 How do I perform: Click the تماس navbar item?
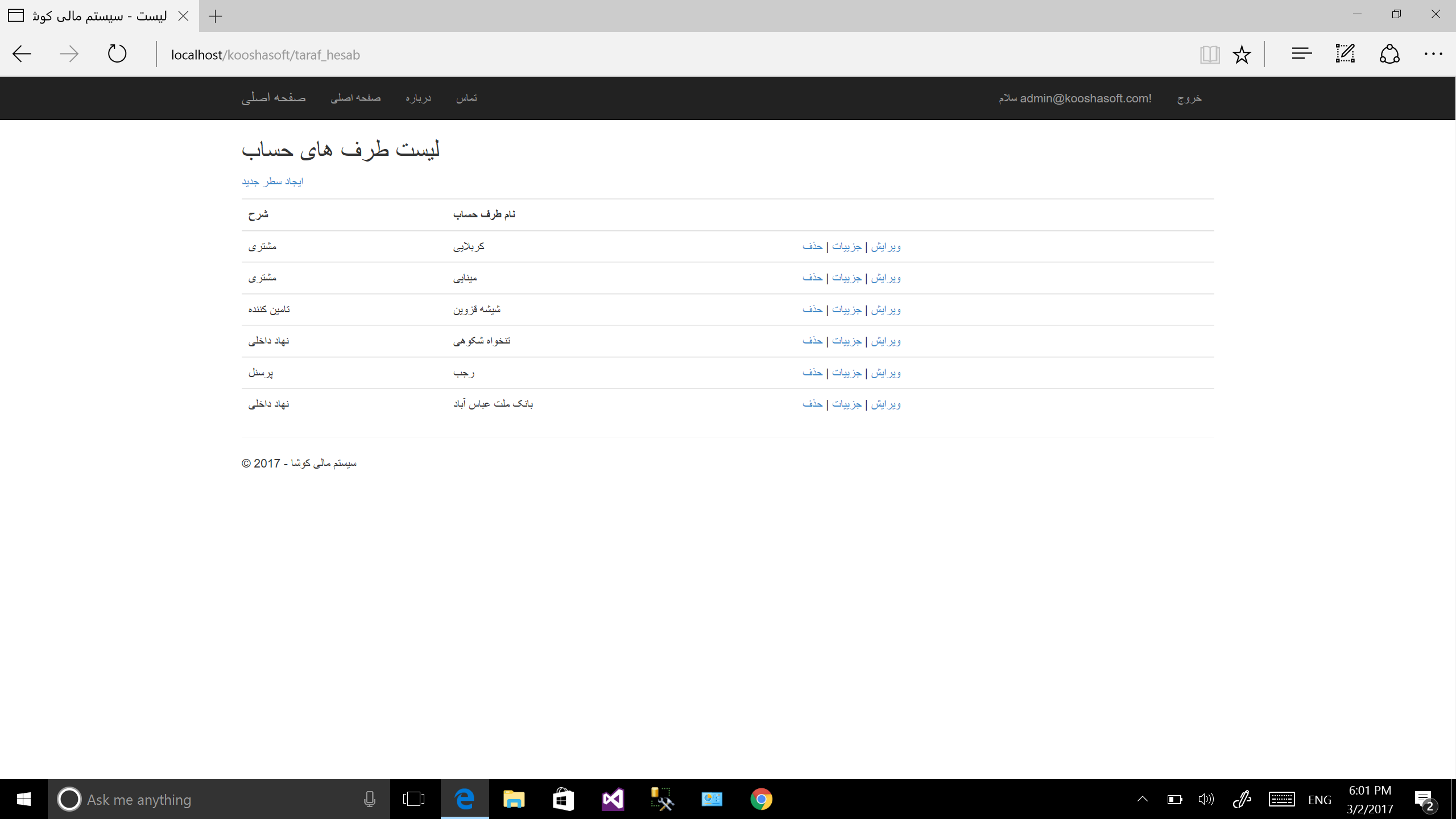[x=466, y=98]
